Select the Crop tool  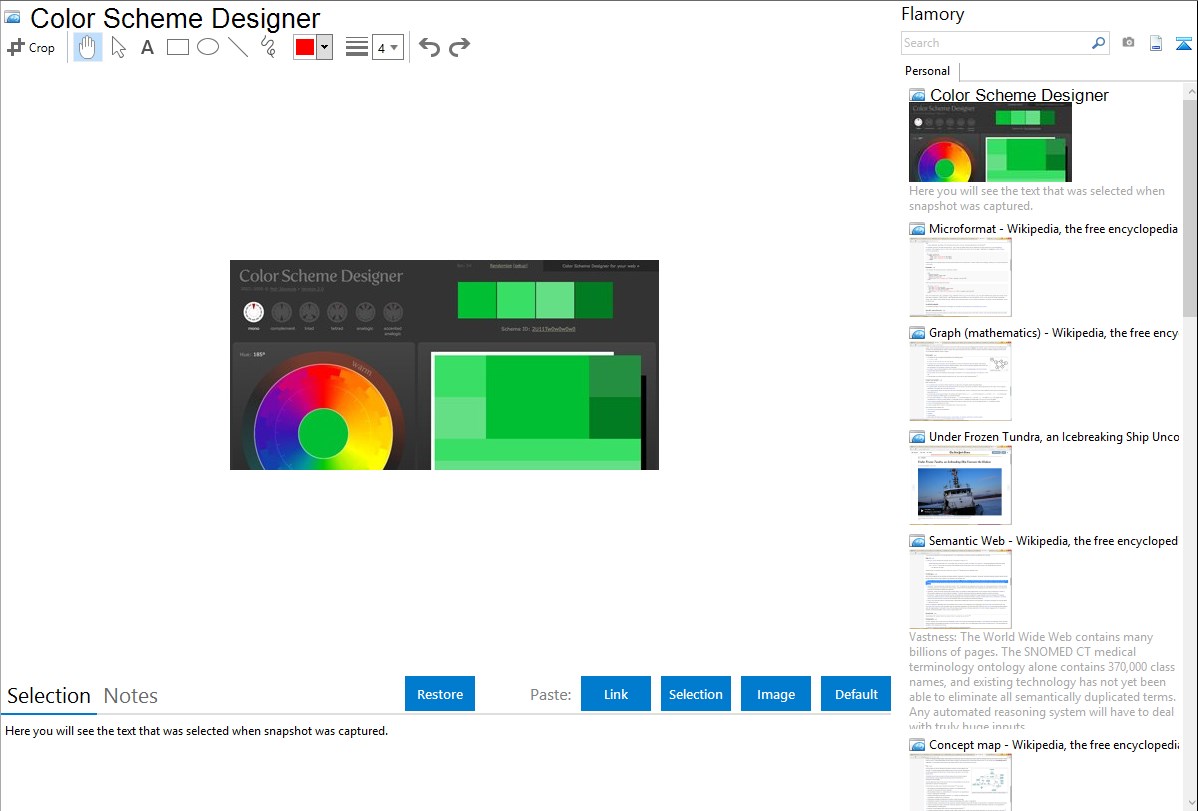(x=31, y=47)
